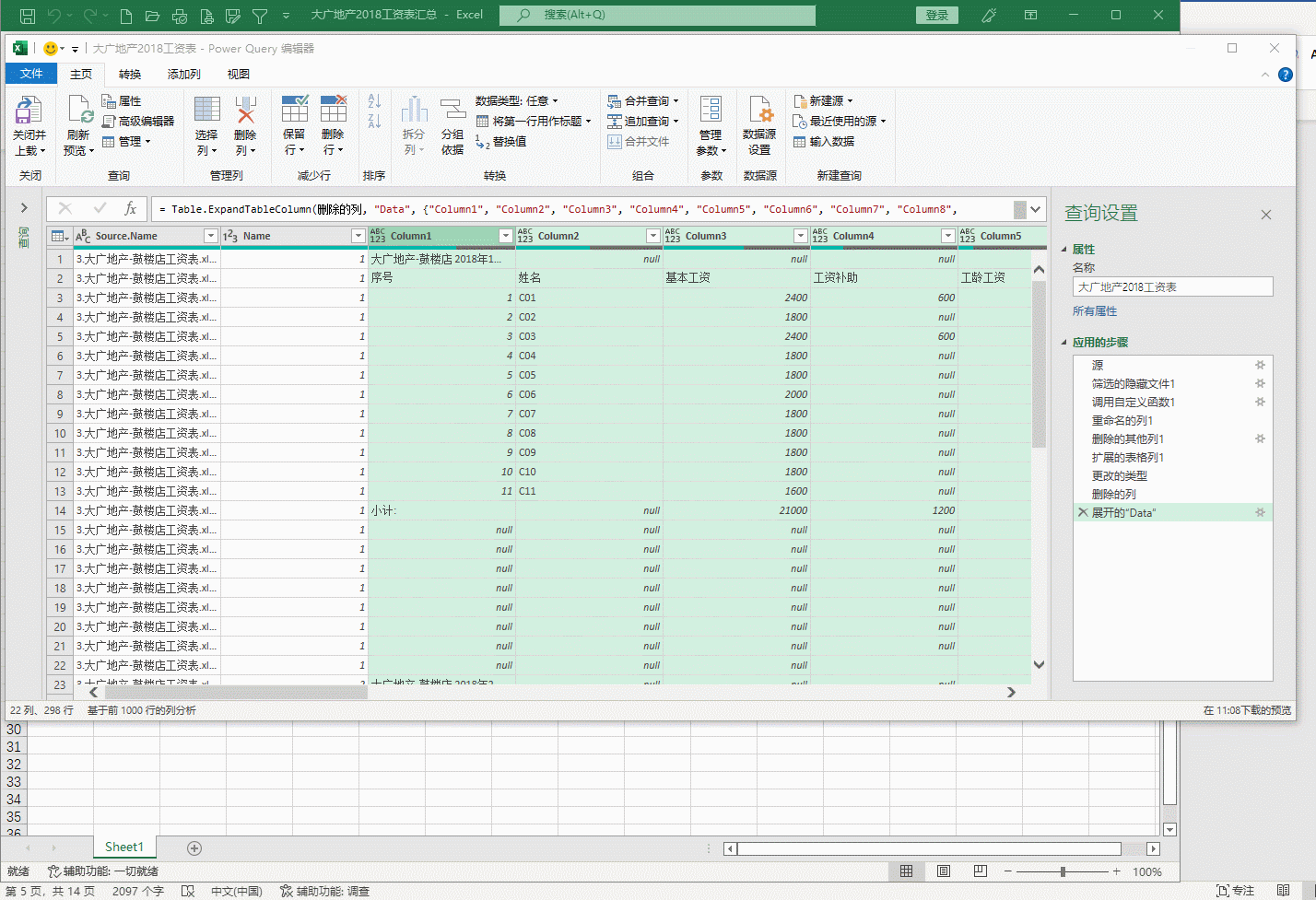Click the 拆分列 split column icon

415,109
